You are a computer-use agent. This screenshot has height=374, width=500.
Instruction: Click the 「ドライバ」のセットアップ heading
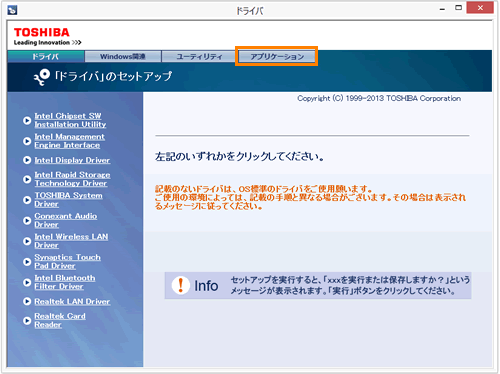click(114, 77)
